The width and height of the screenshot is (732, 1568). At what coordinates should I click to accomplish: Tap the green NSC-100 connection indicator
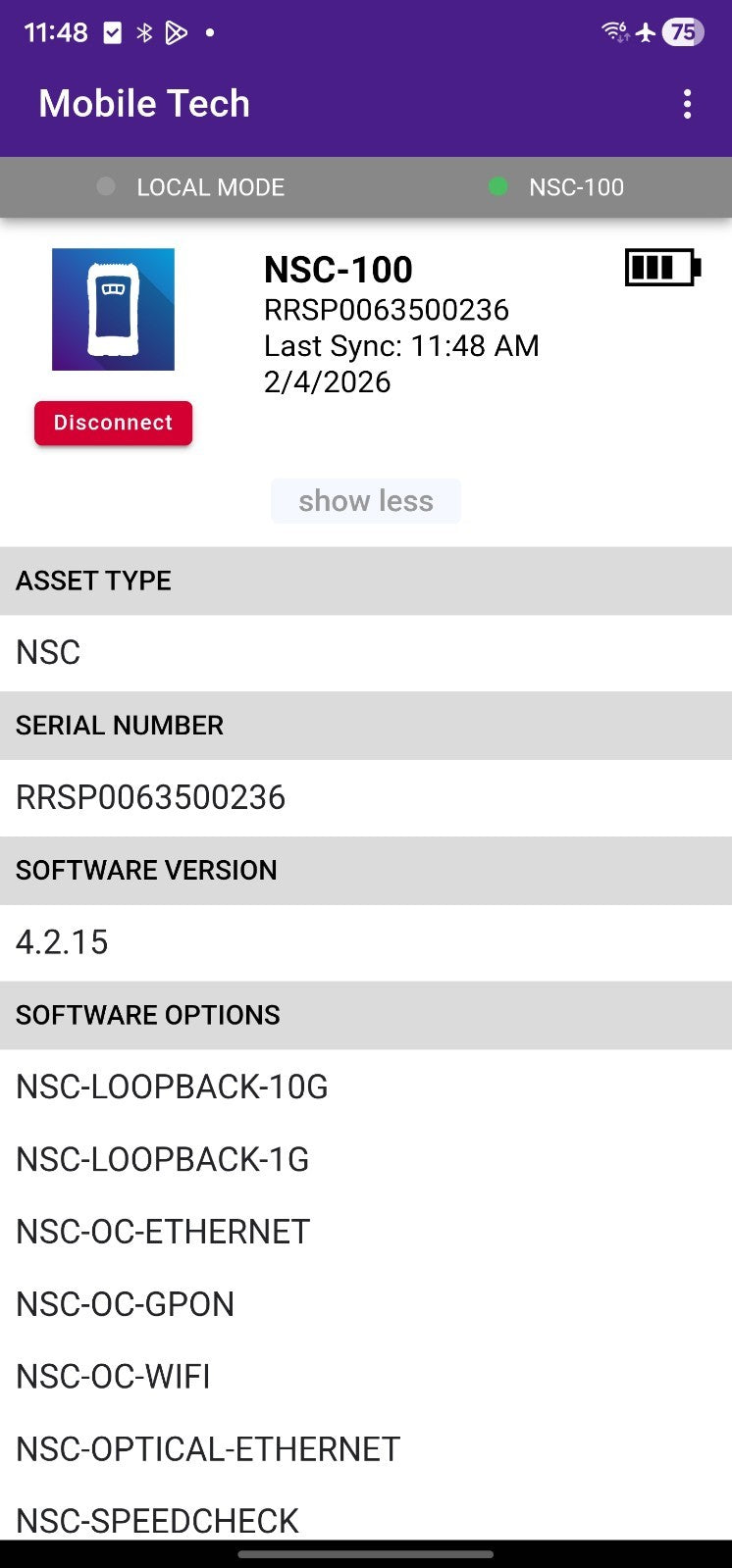(498, 186)
